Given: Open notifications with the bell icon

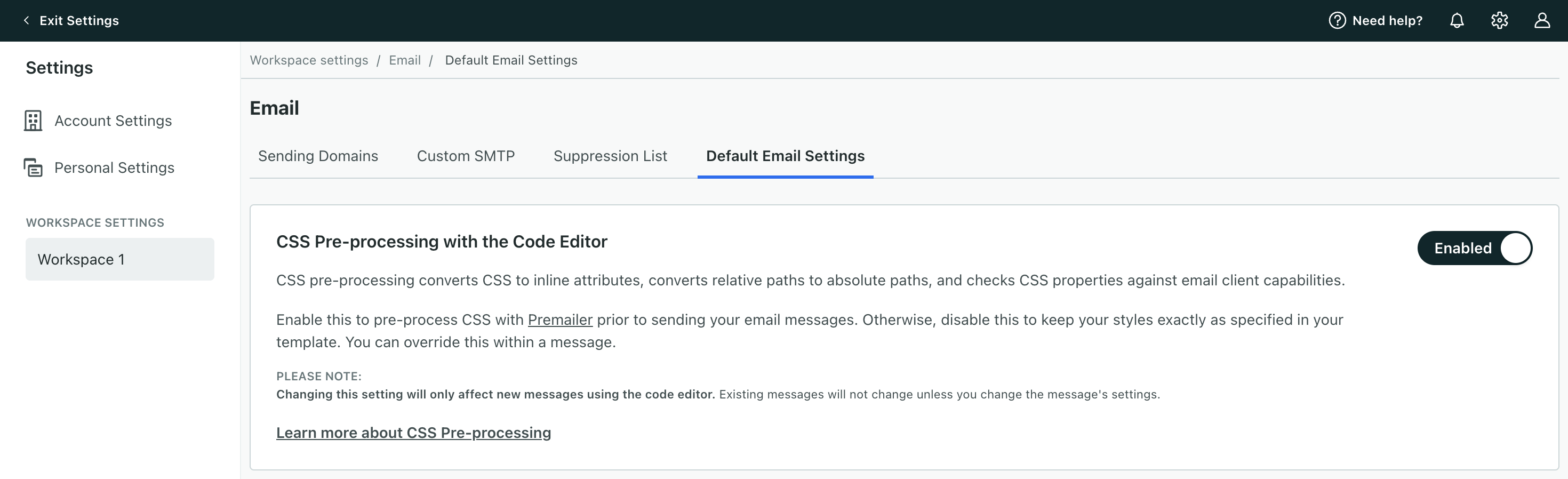Looking at the screenshot, I should [x=1456, y=21].
